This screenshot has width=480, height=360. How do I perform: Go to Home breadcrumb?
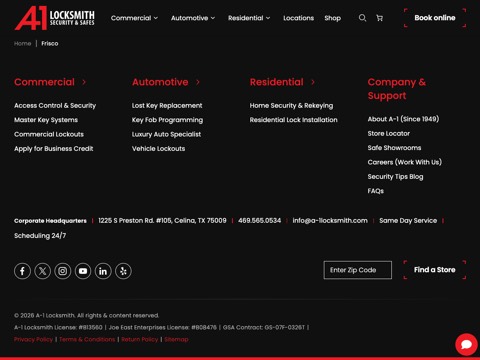[22, 43]
